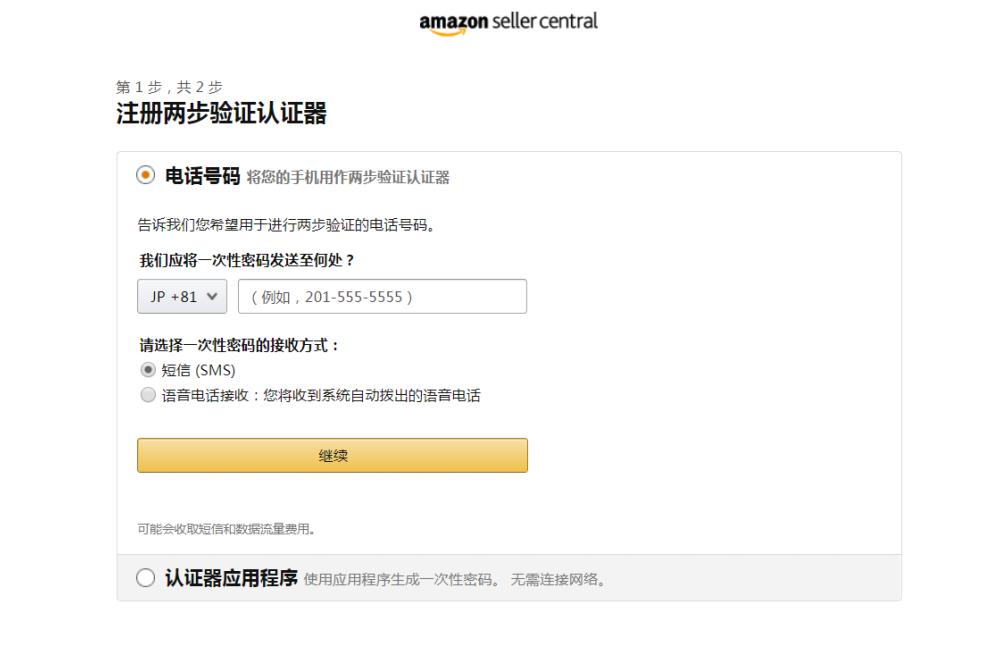
Task: Enable the 认证器应用程序 radio button
Action: pos(146,578)
